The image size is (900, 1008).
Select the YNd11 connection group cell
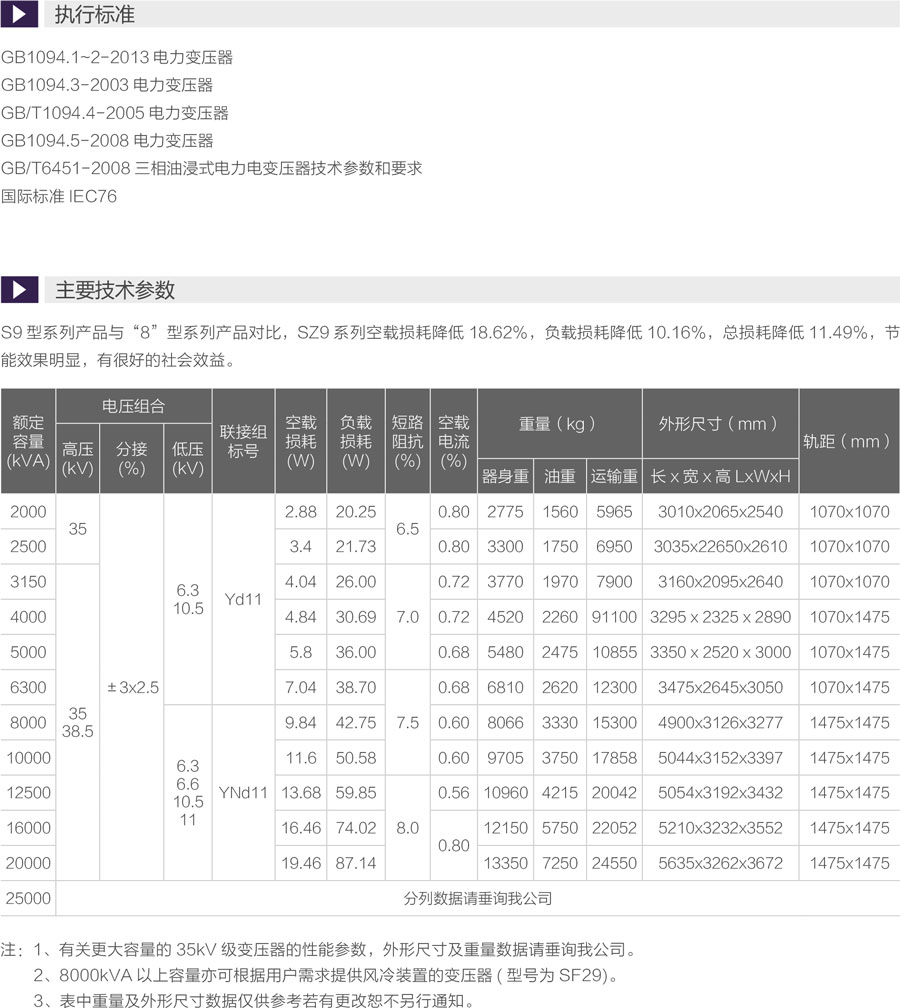click(243, 792)
